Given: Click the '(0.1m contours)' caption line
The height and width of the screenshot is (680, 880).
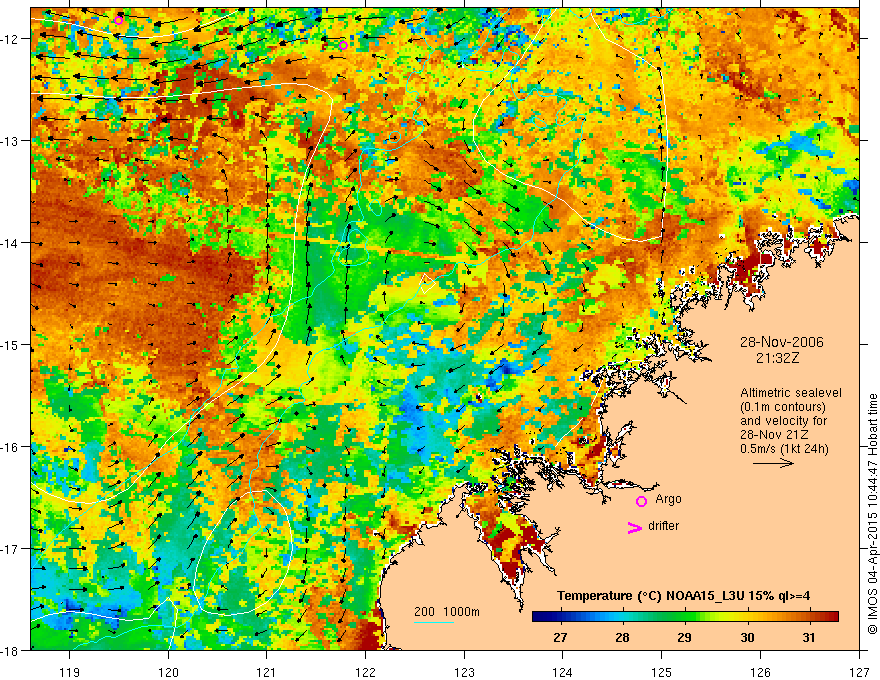Looking at the screenshot, I should pos(783,407).
